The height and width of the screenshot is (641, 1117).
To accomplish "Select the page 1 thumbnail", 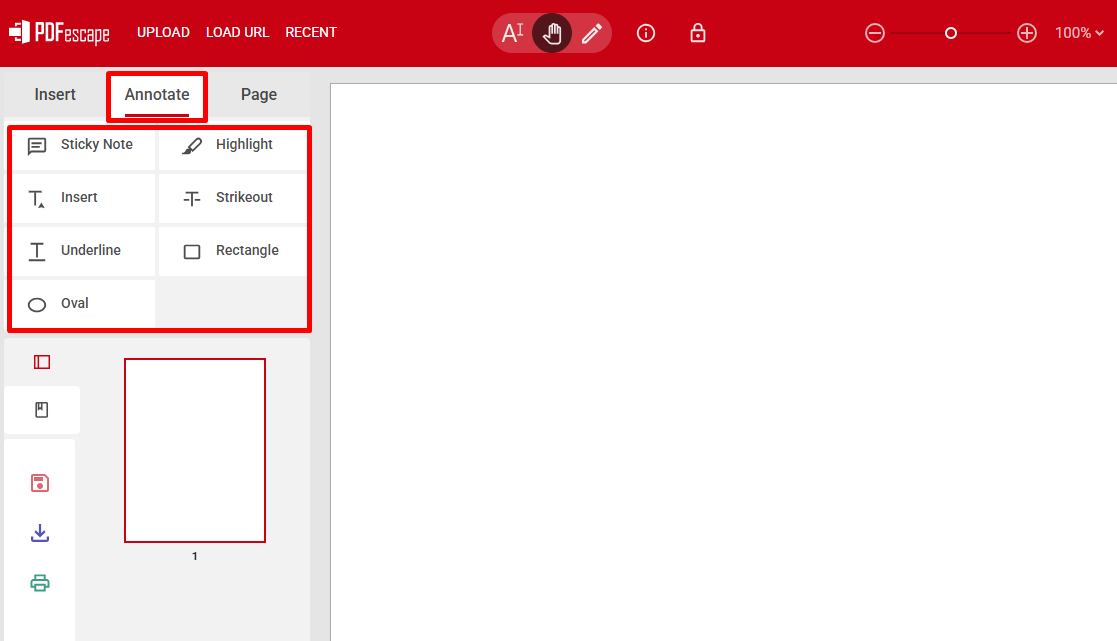I will click(195, 449).
